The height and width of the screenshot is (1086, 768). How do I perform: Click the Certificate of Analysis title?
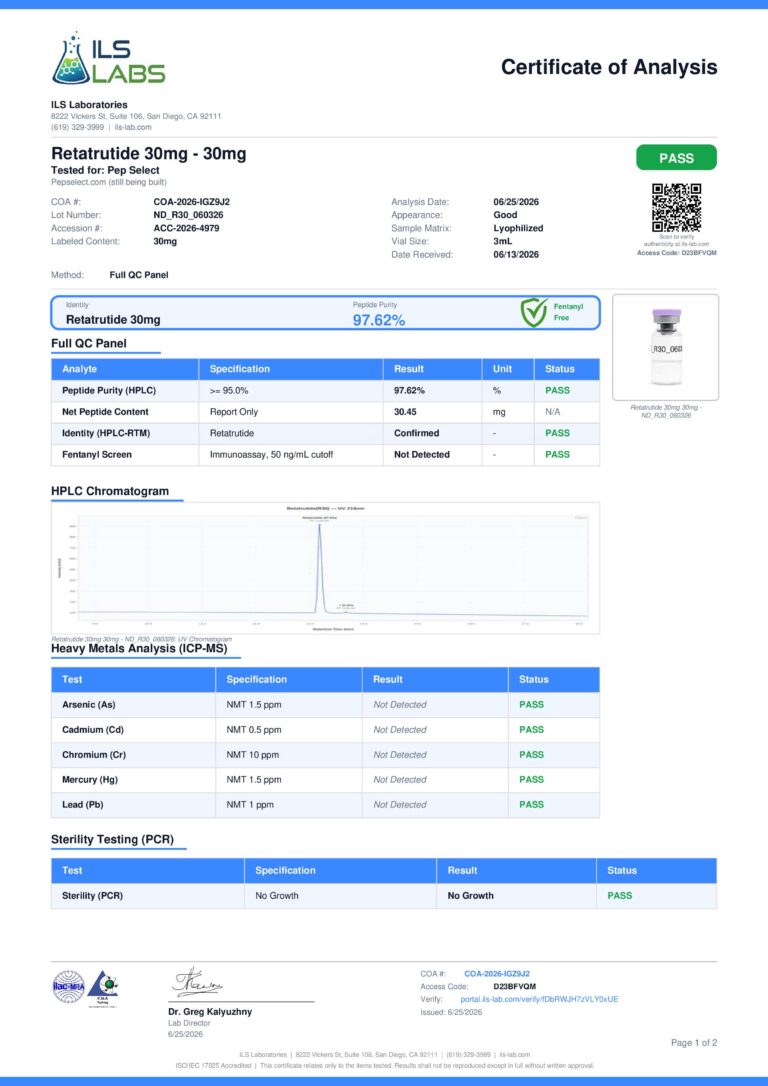click(x=609, y=67)
